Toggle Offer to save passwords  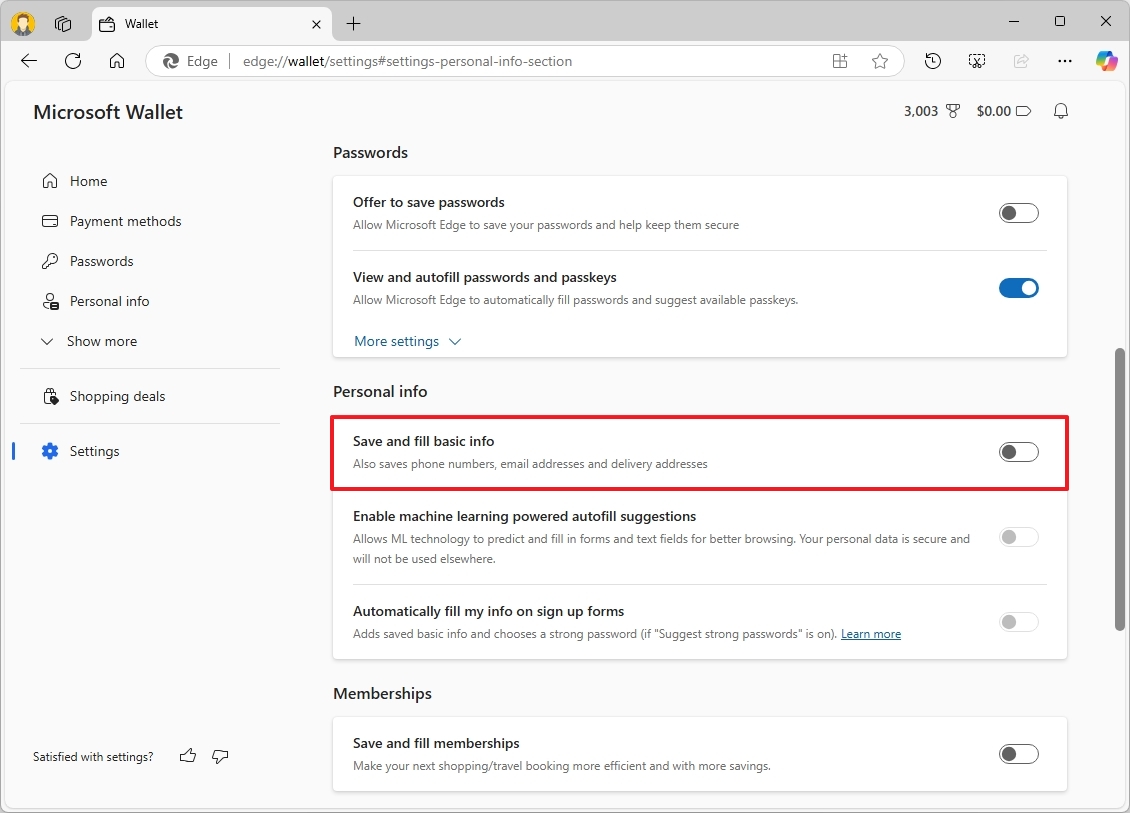coord(1018,213)
